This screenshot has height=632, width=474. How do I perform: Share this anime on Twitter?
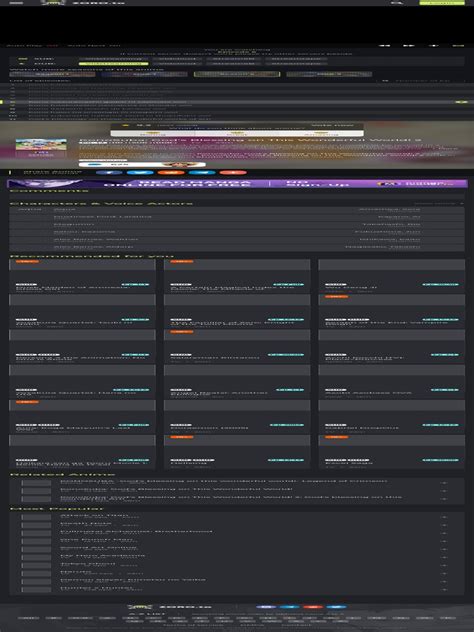click(x=140, y=173)
